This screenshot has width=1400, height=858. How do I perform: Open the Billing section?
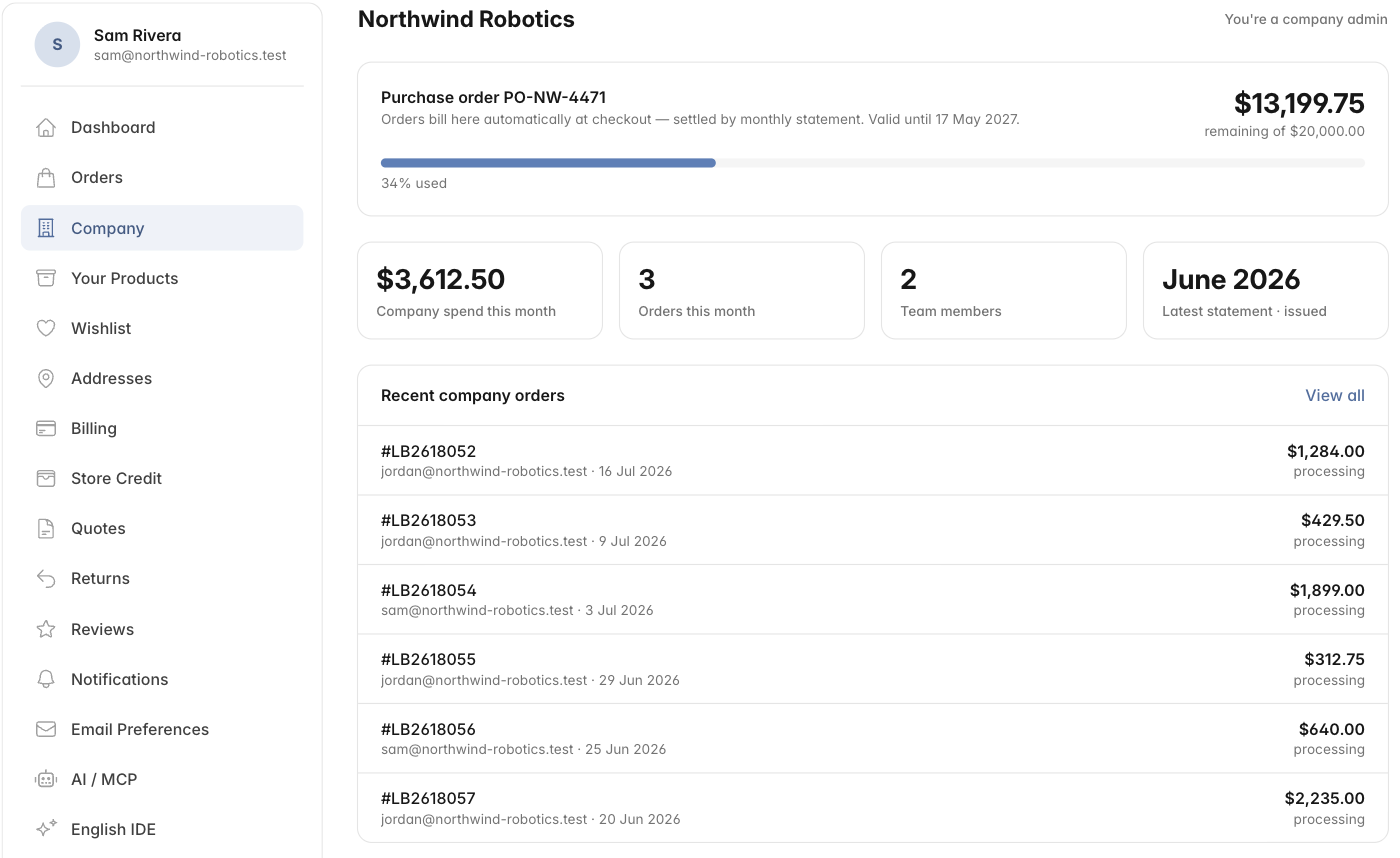162,428
